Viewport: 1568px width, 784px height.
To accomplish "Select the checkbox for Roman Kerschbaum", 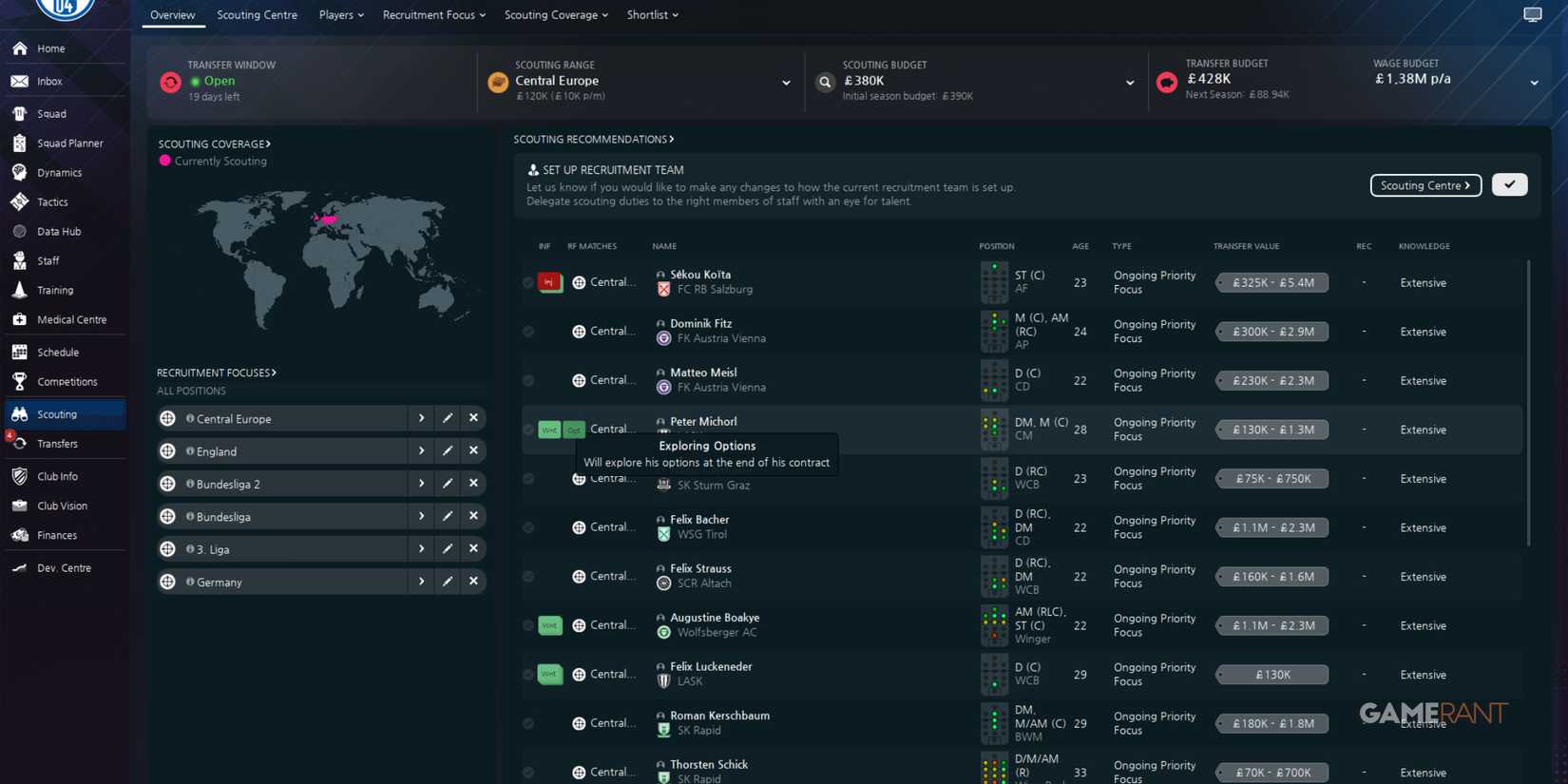I will pyautogui.click(x=528, y=723).
